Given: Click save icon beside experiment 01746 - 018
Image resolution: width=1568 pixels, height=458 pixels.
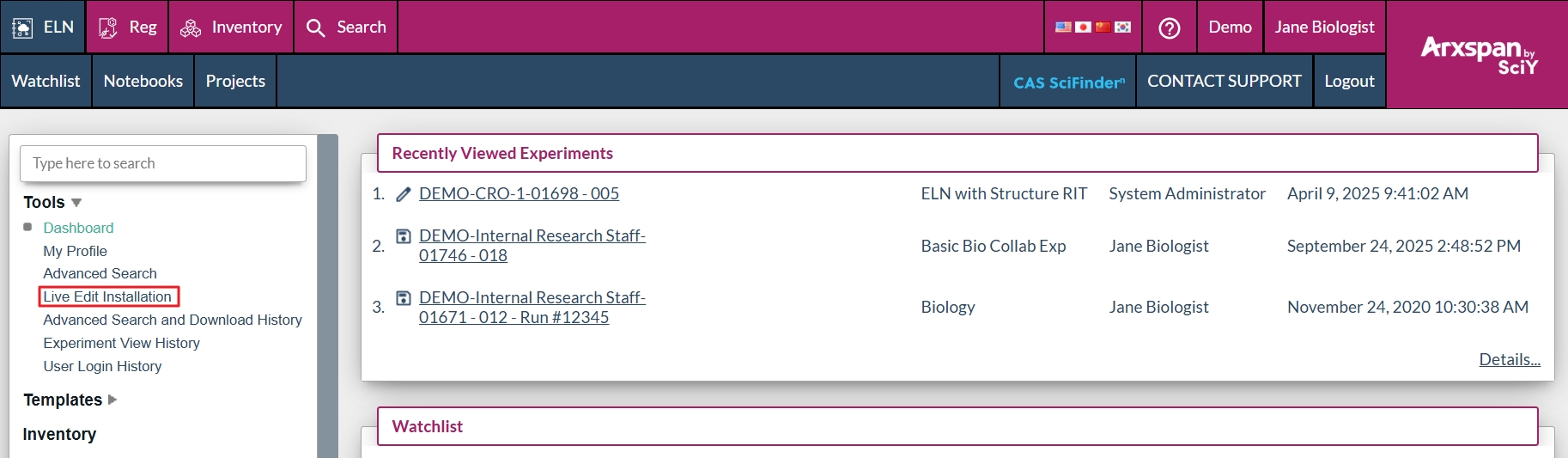Looking at the screenshot, I should pos(403,236).
